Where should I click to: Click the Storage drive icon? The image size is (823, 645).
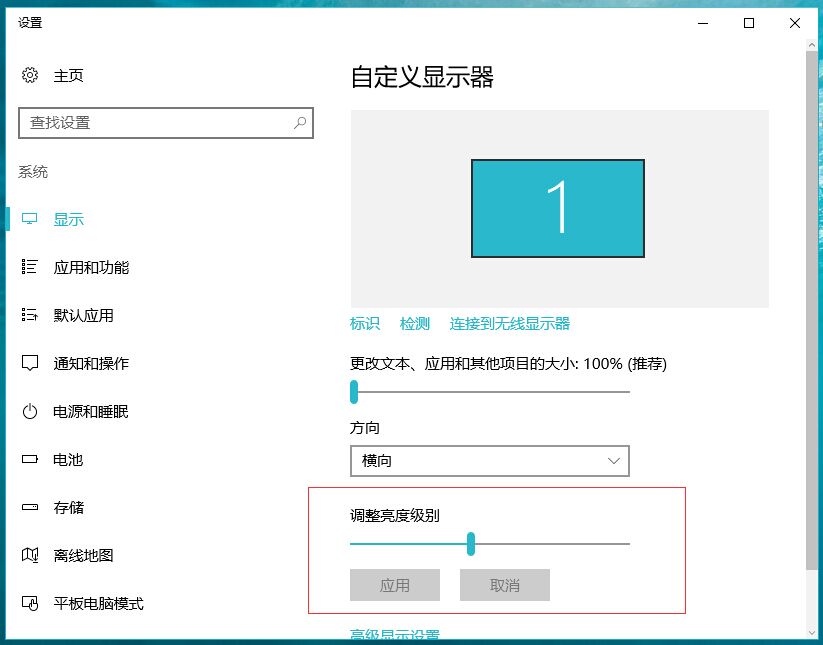click(30, 507)
